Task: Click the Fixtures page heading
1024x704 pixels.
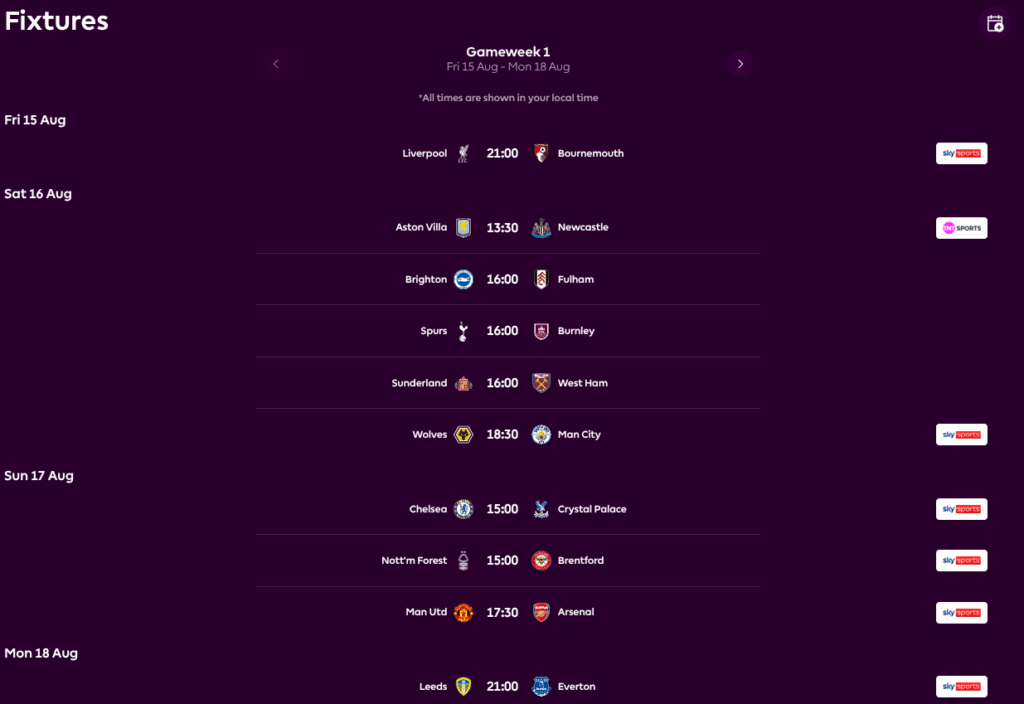Action: [x=56, y=20]
